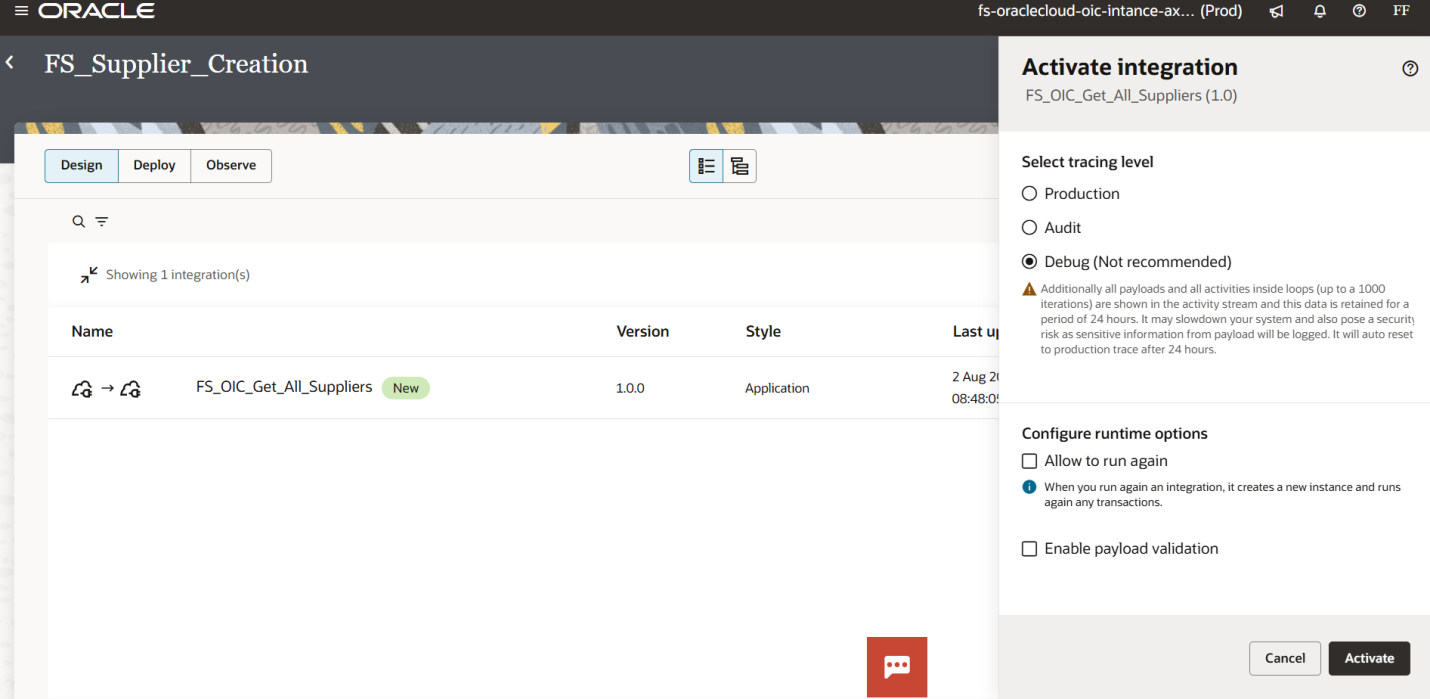Open the FF user profile menu
This screenshot has height=699, width=1430.
tap(1401, 11)
